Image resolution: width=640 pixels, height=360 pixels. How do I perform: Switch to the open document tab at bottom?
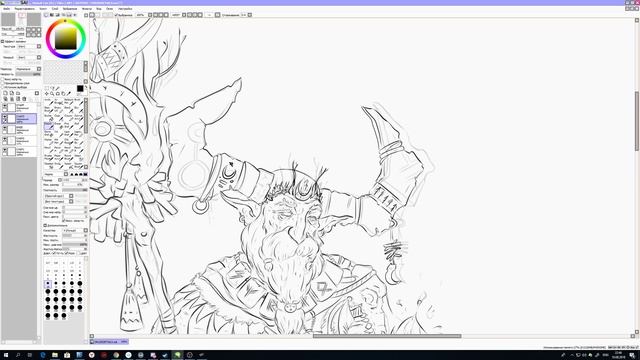(109, 342)
